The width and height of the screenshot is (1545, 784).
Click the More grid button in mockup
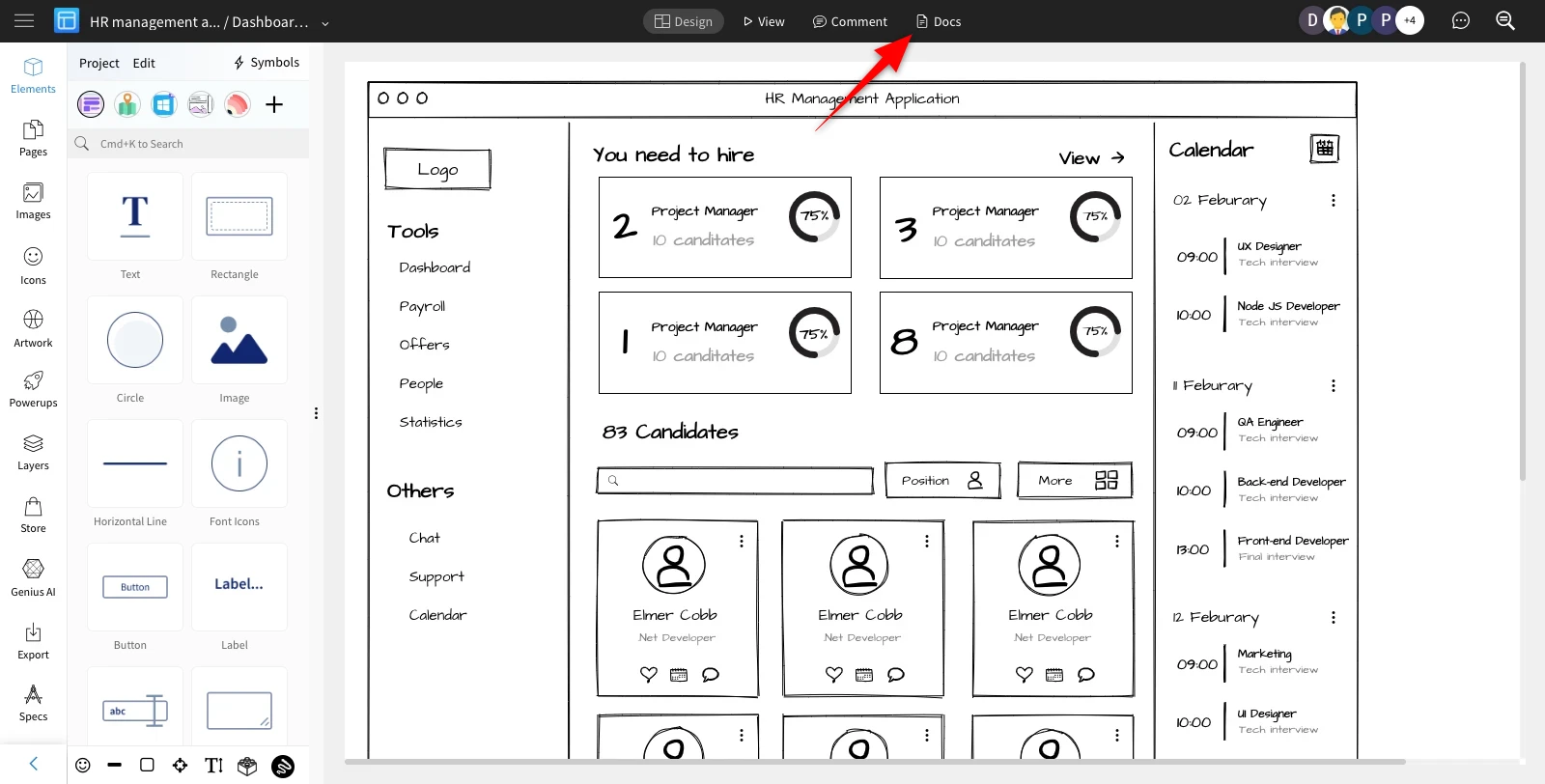pos(1075,480)
